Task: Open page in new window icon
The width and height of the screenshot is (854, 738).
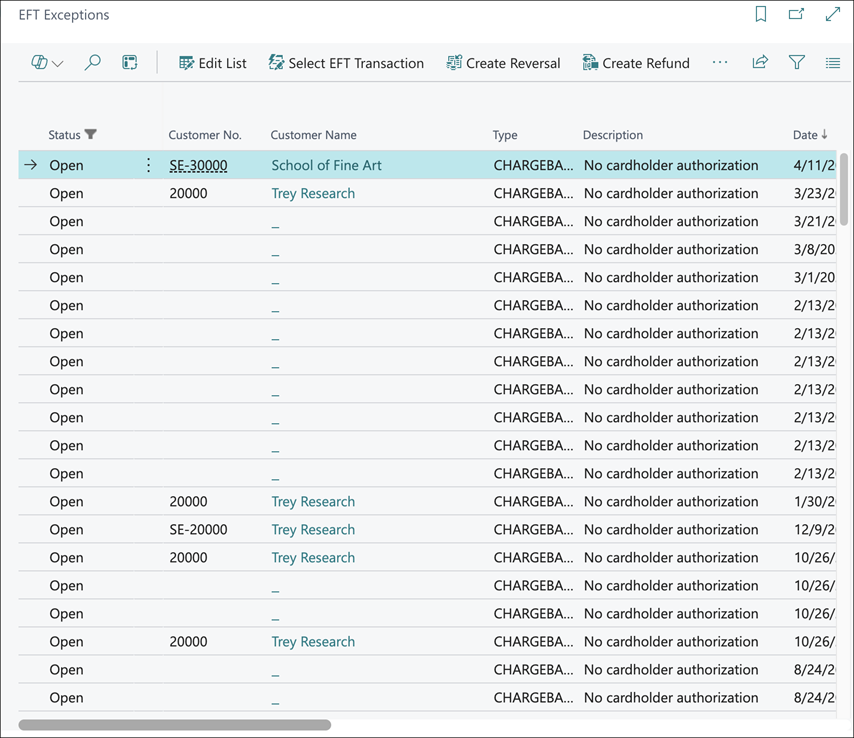Action: pyautogui.click(x=796, y=14)
